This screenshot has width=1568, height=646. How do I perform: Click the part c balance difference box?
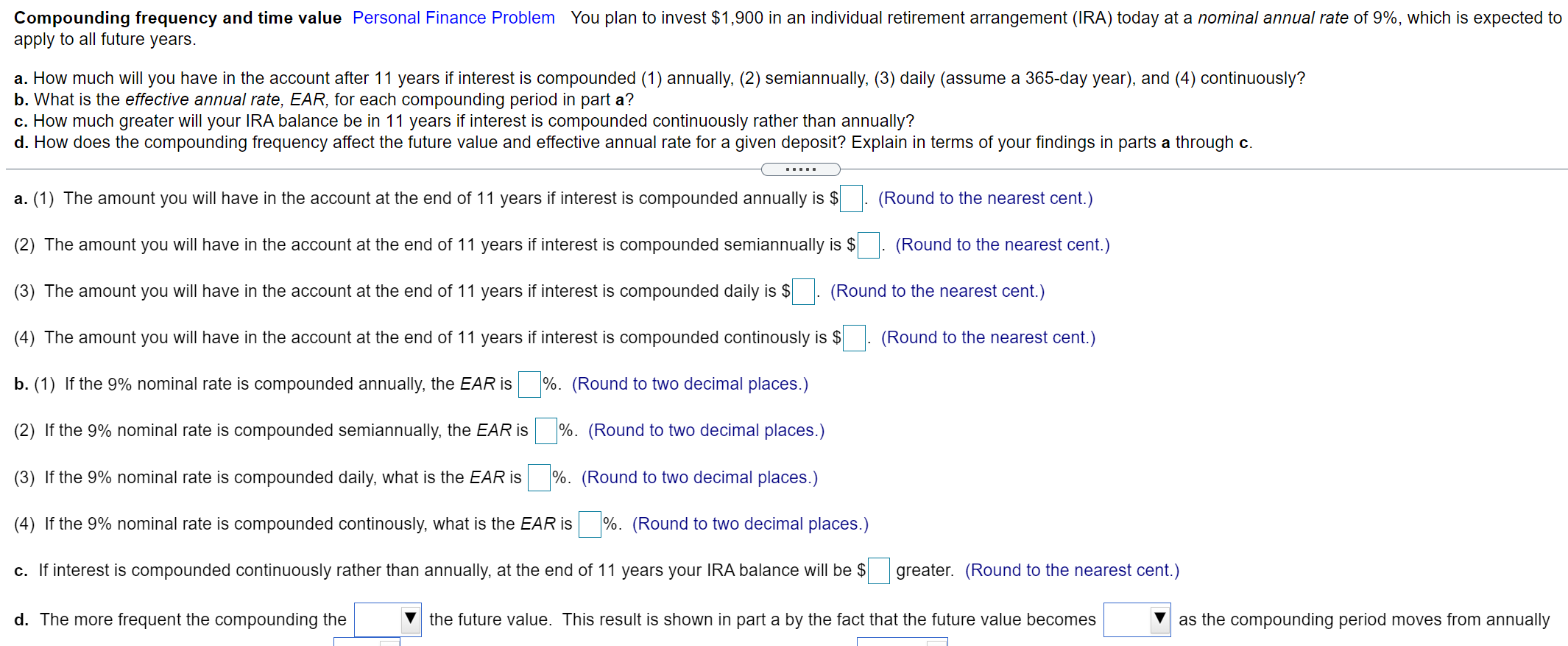pos(878,571)
